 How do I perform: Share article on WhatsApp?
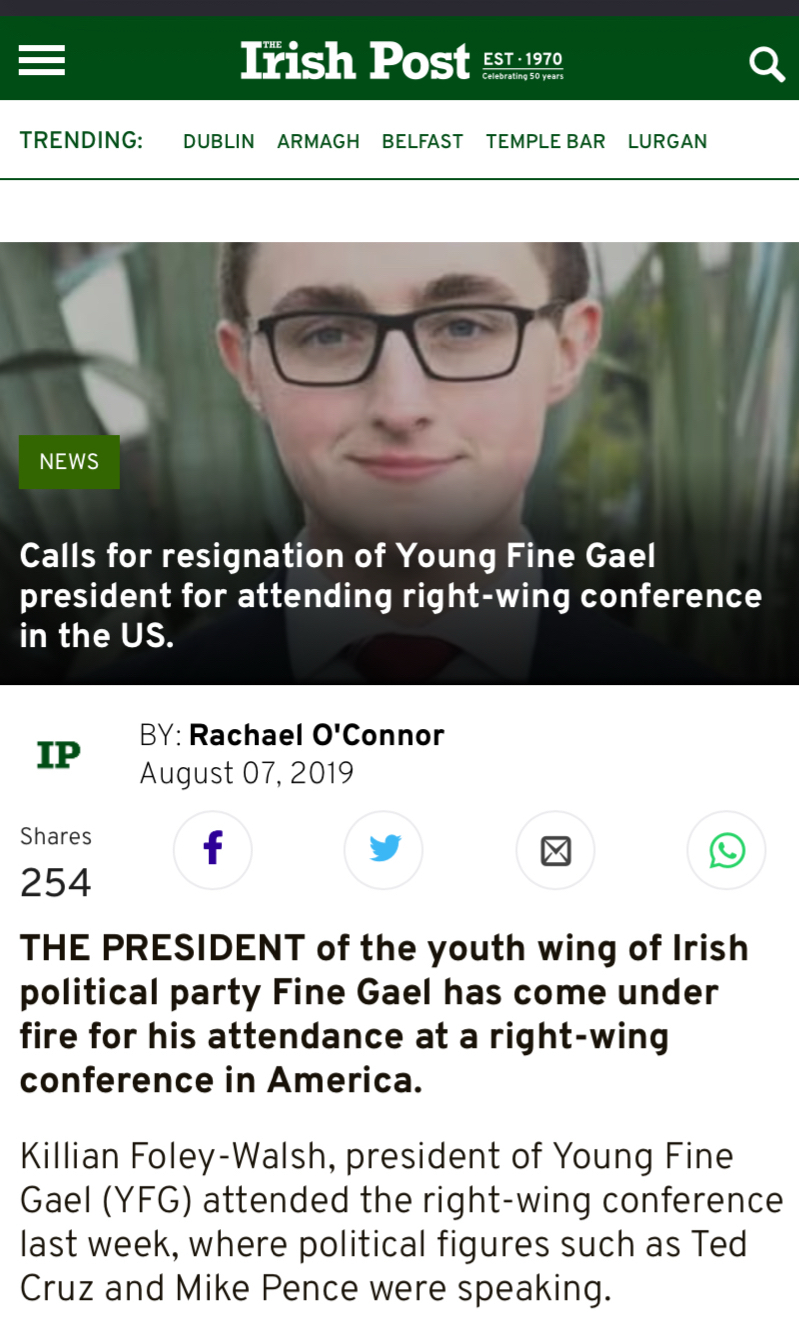click(x=726, y=850)
